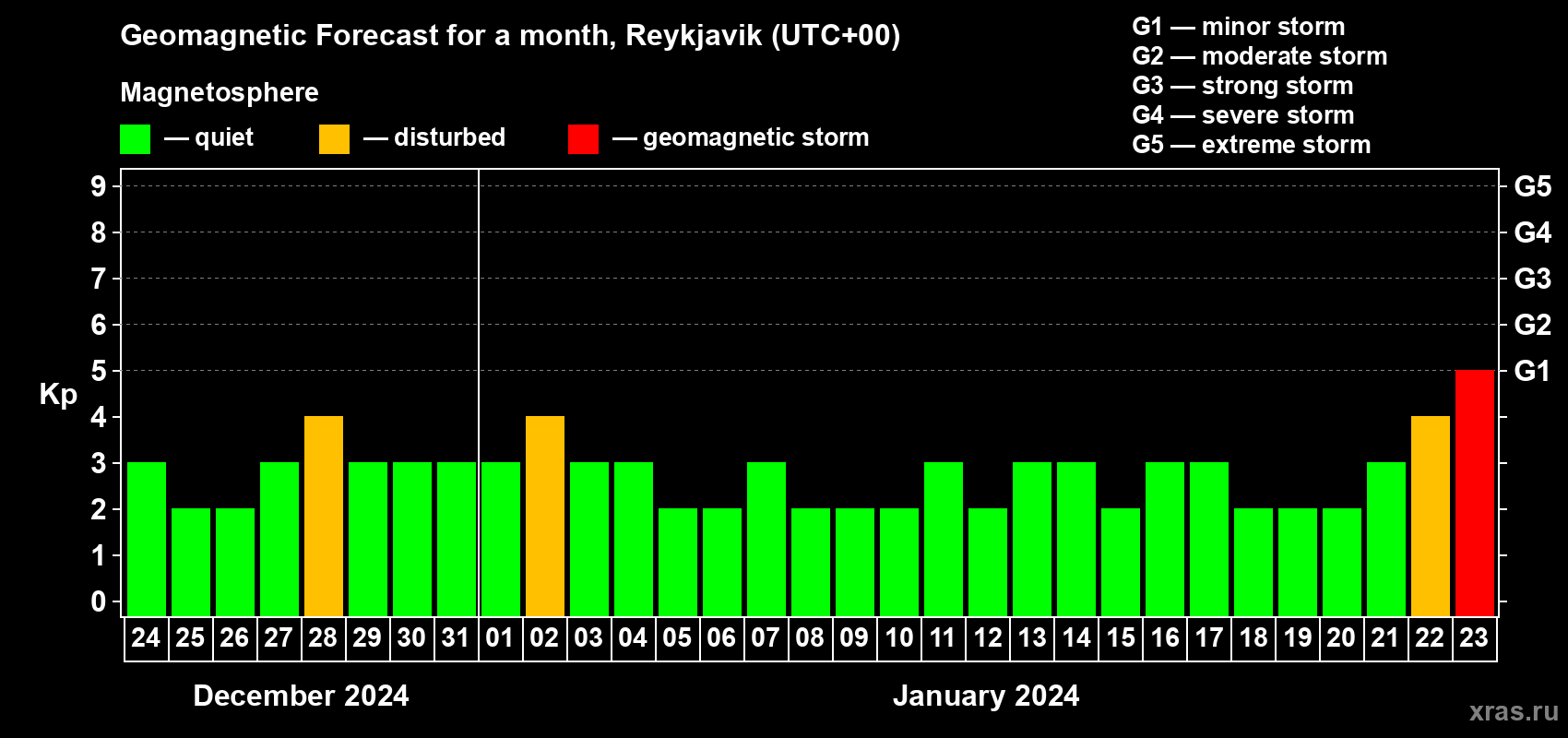1568x738 pixels.
Task: Click the 'G4 — severe storm' legend text
Action: [1243, 115]
